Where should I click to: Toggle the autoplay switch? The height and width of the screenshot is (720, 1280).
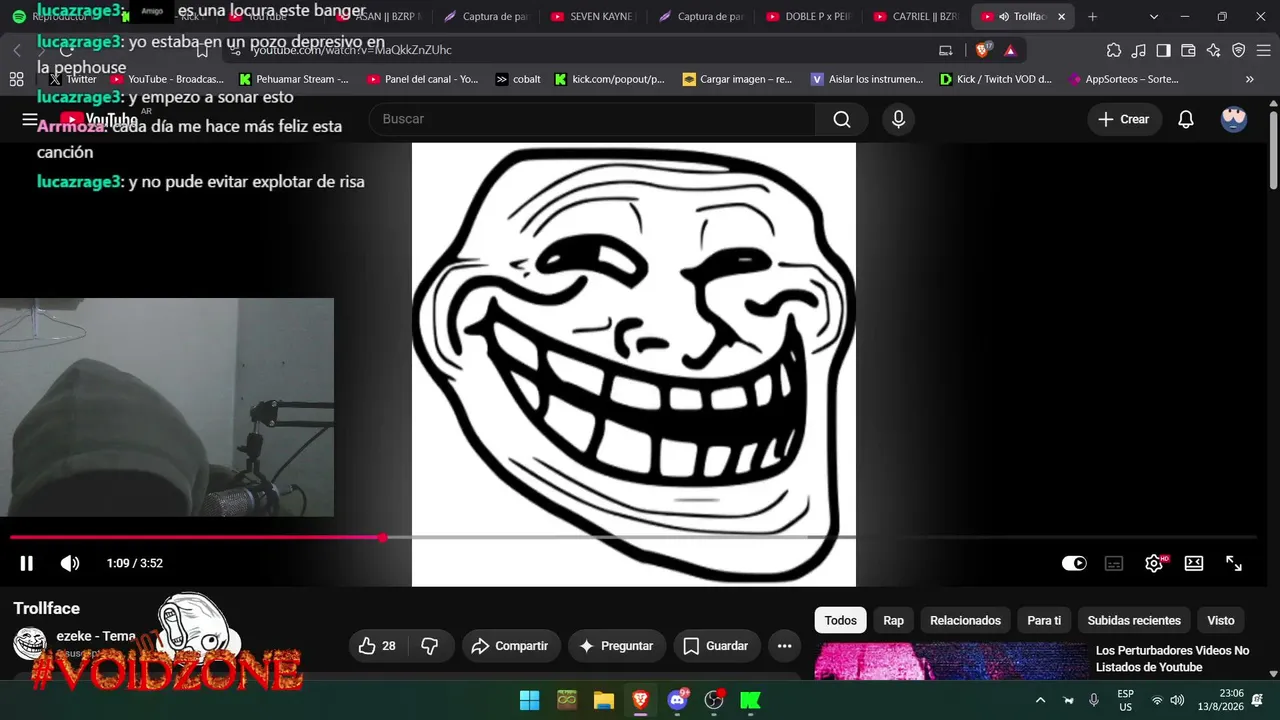(x=1074, y=563)
